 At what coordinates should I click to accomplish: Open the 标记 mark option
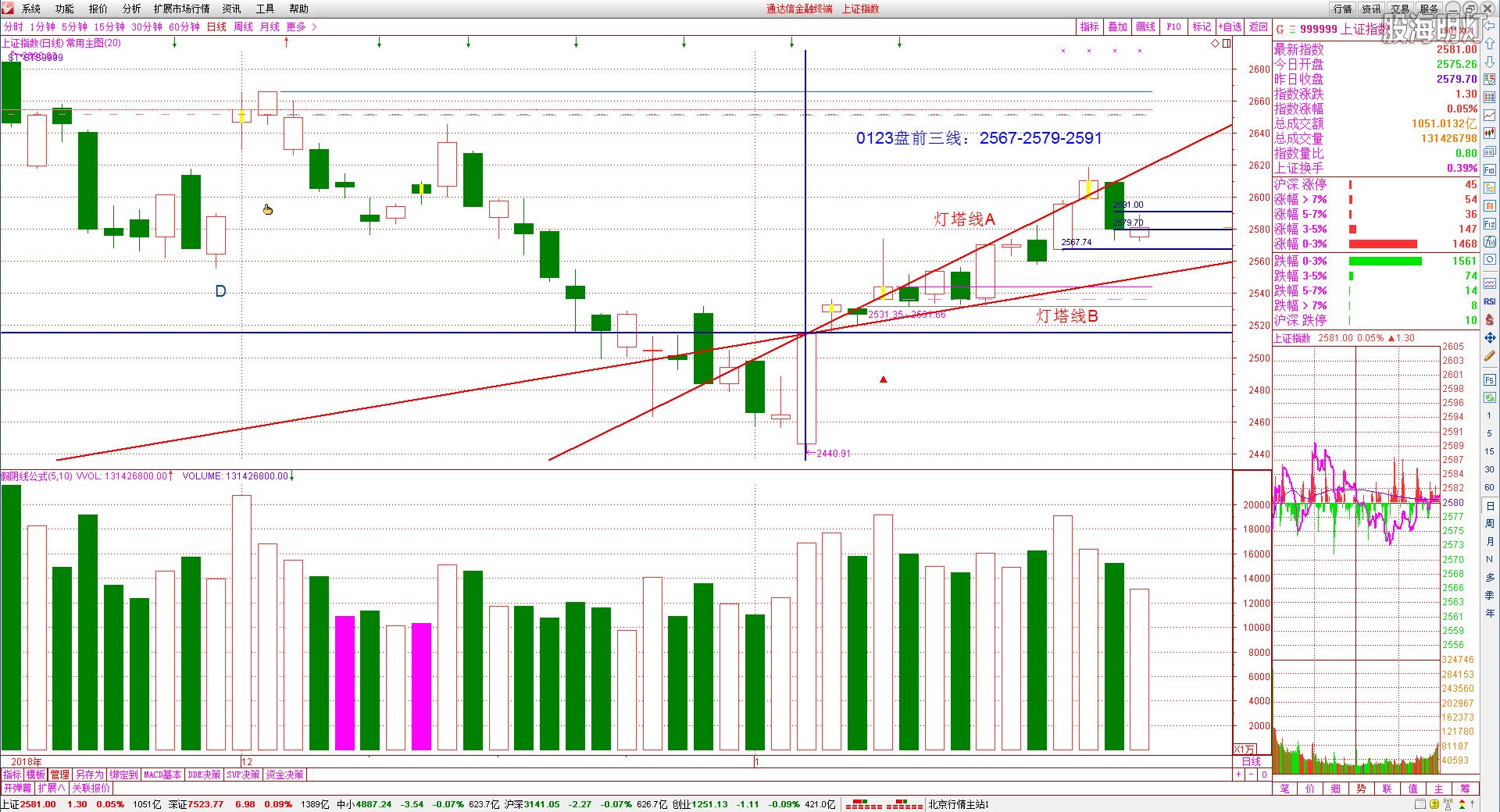[x=1202, y=27]
